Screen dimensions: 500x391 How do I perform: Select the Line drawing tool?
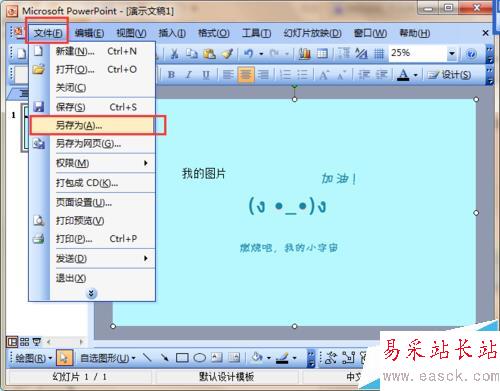coord(147,358)
